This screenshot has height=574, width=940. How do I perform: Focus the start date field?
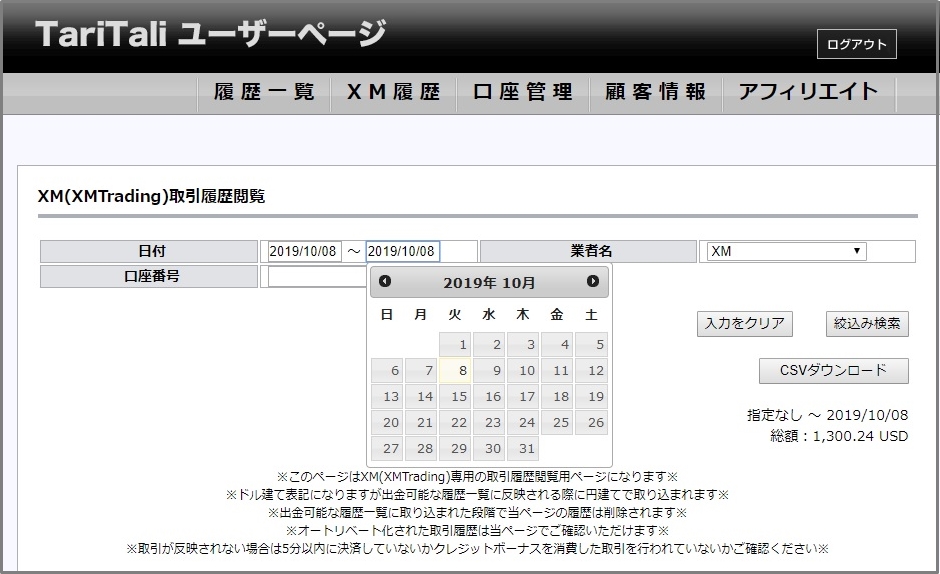[x=304, y=251]
